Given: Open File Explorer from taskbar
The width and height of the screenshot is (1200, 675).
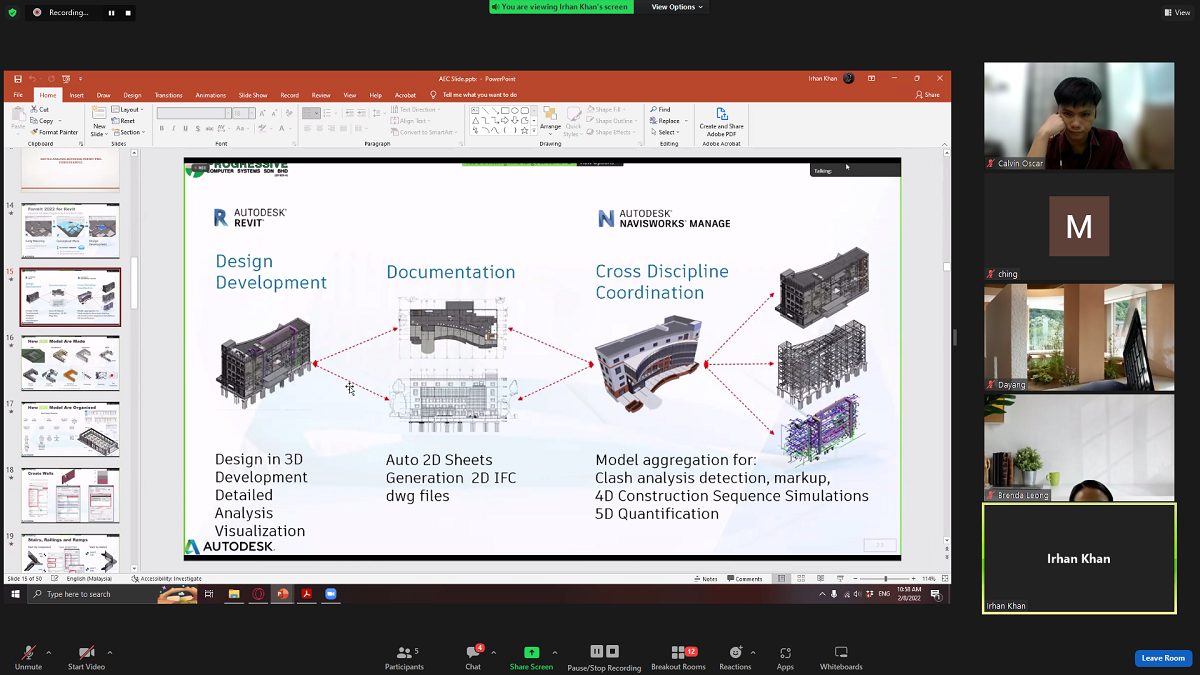Looking at the screenshot, I should [234, 594].
